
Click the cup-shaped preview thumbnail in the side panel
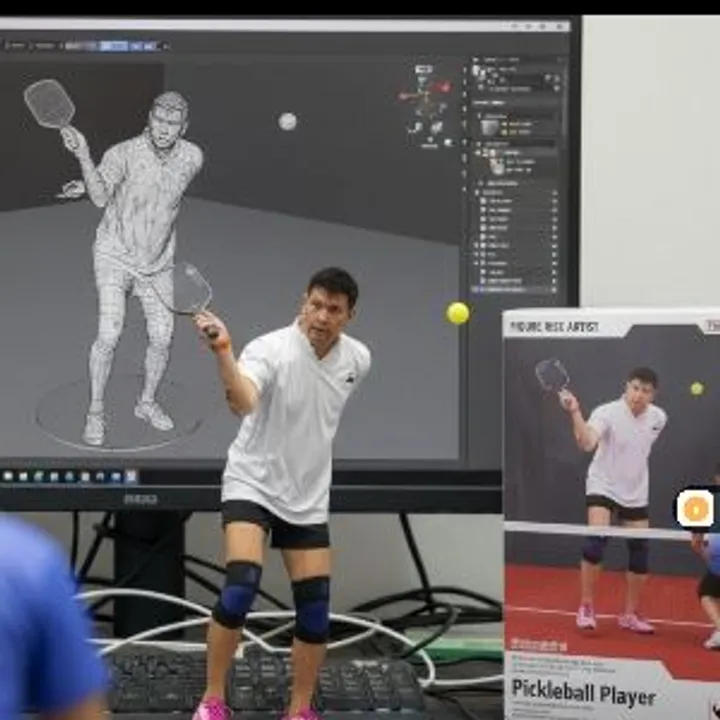click(490, 126)
